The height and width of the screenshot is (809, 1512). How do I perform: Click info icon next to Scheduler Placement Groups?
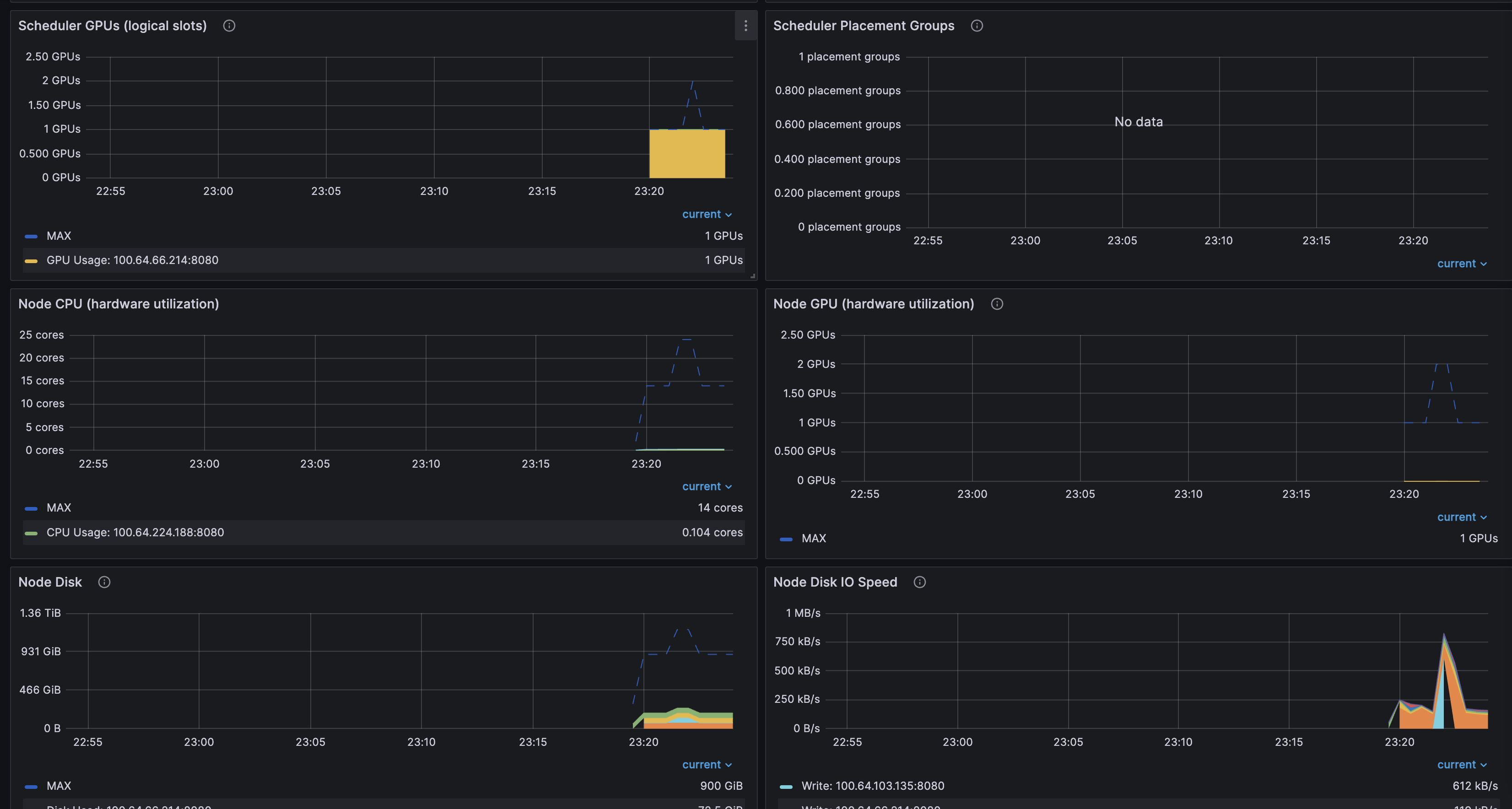pos(977,26)
